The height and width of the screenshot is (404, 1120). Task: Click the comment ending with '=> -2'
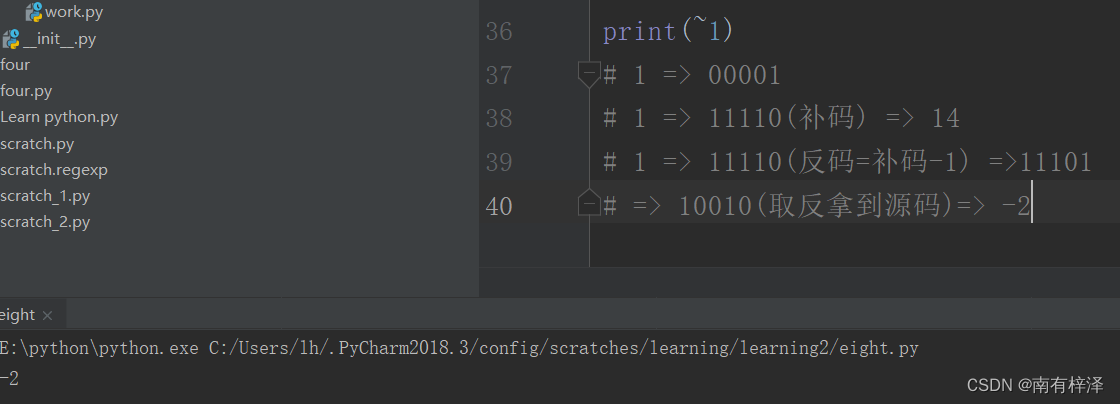(x=817, y=206)
